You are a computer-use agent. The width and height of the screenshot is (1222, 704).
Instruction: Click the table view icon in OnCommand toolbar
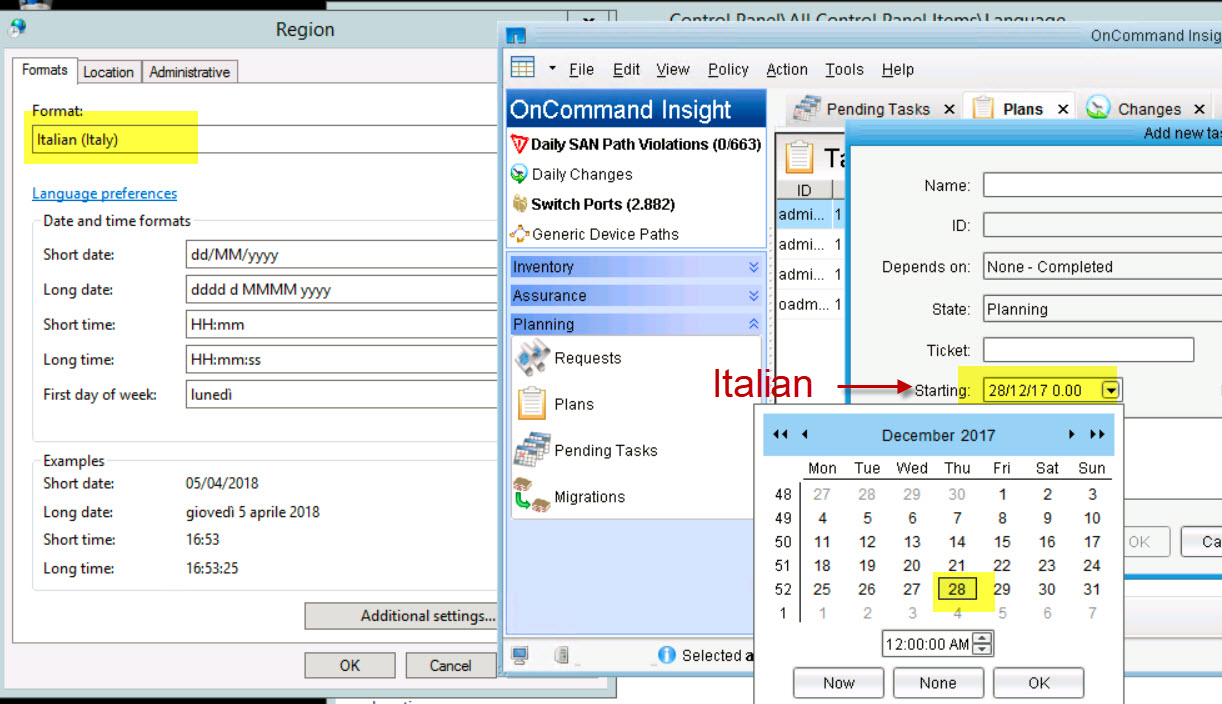522,68
